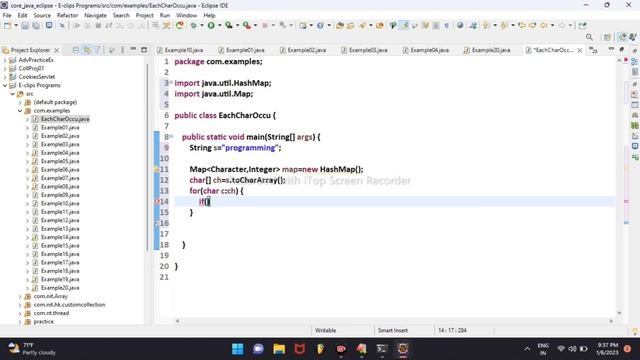Viewport: 640px width, 360px height.
Task: Open the File menu
Action: click(x=7, y=15)
